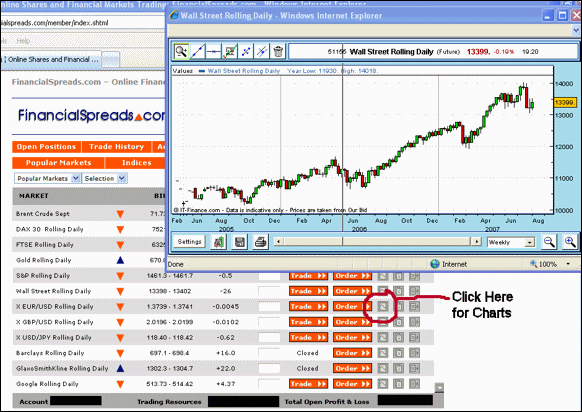The width and height of the screenshot is (582, 412).
Task: Click the chart indicator tool with green line
Action: [x=230, y=51]
